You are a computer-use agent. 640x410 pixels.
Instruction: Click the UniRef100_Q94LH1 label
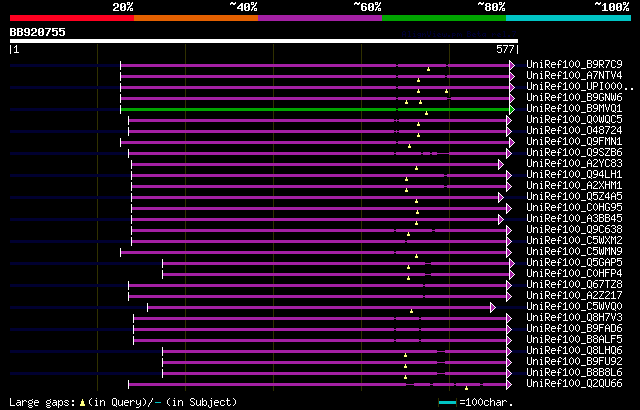click(574, 175)
